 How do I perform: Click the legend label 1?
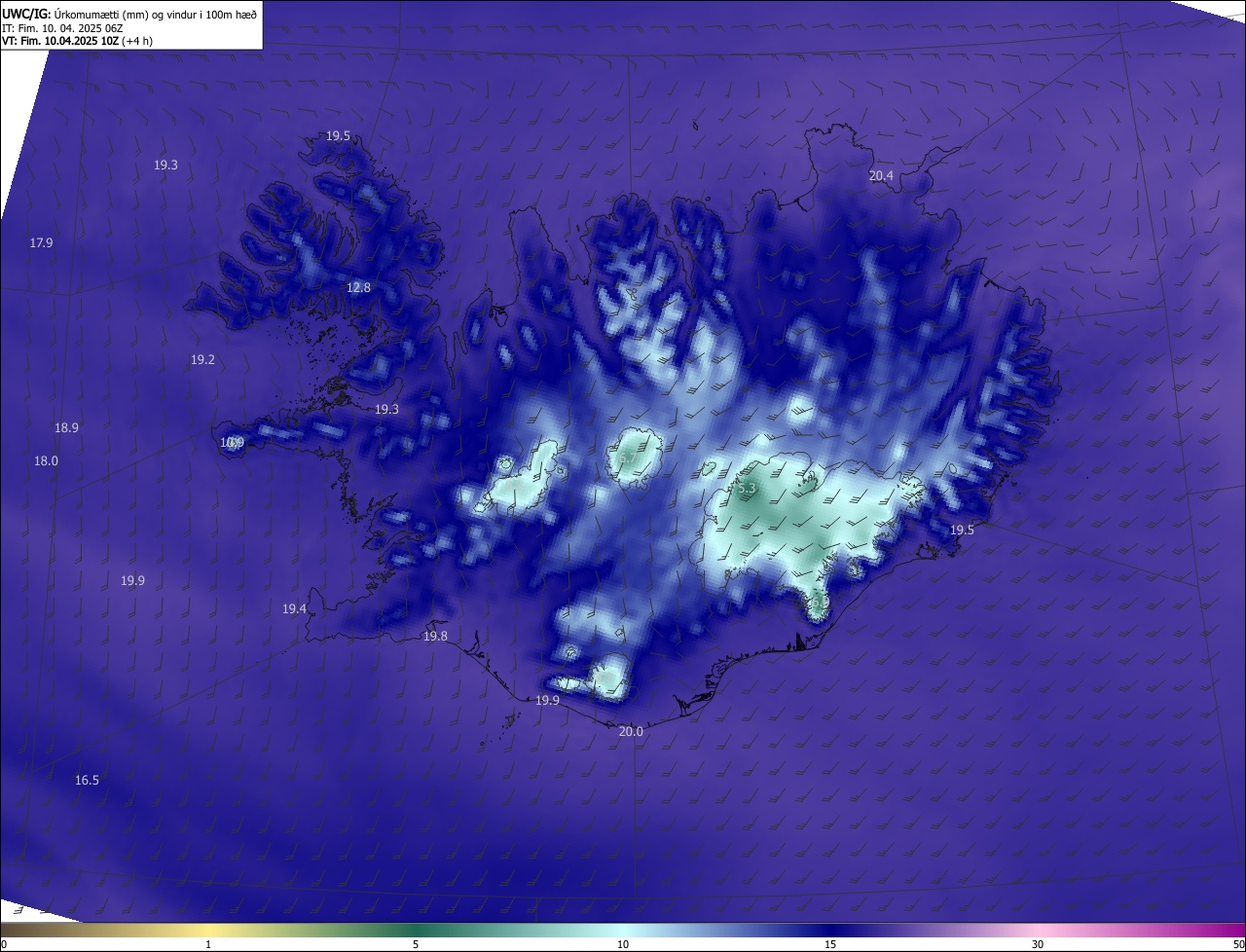coord(208,944)
